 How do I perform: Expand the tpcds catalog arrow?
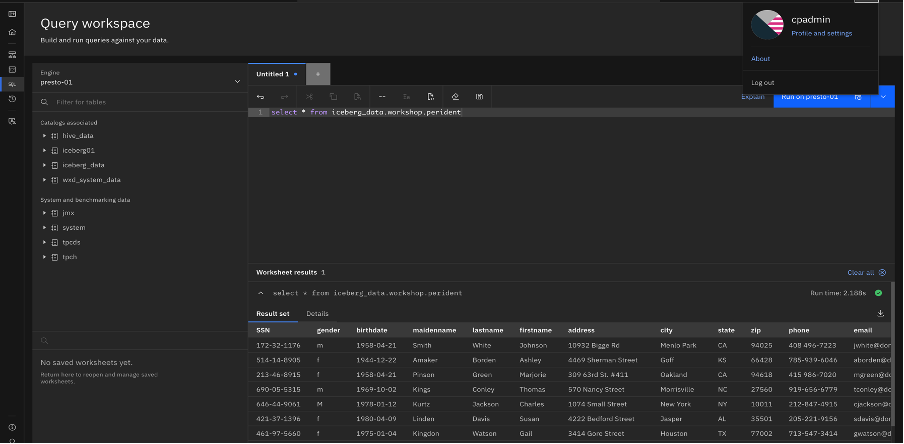click(44, 242)
